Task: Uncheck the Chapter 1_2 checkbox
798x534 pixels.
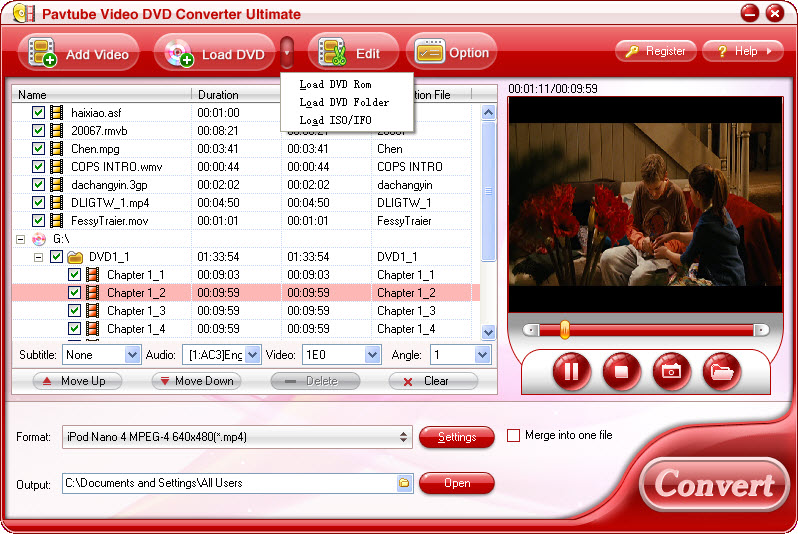Action: coord(74,293)
